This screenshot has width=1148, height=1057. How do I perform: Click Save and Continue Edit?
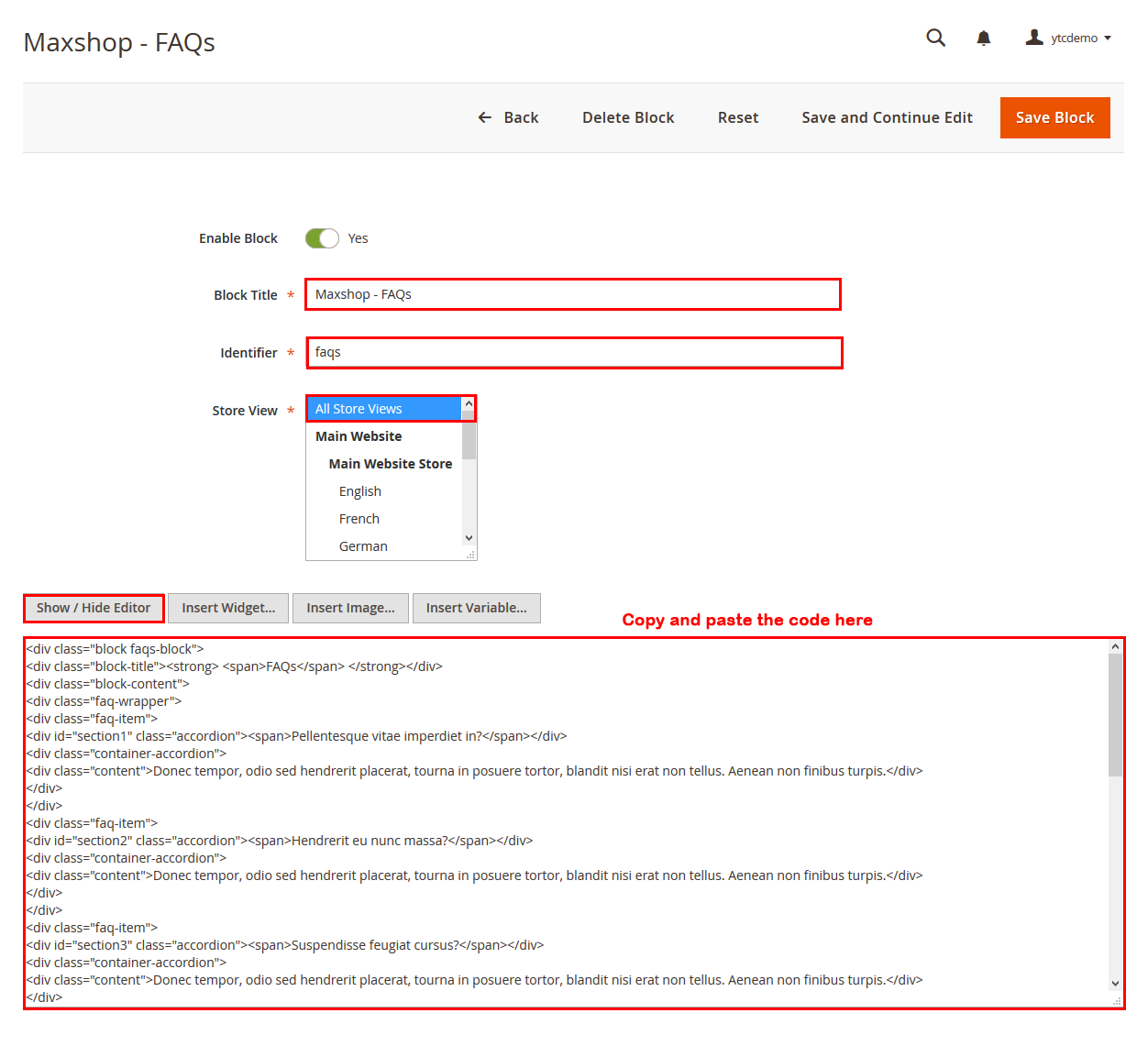click(x=887, y=117)
